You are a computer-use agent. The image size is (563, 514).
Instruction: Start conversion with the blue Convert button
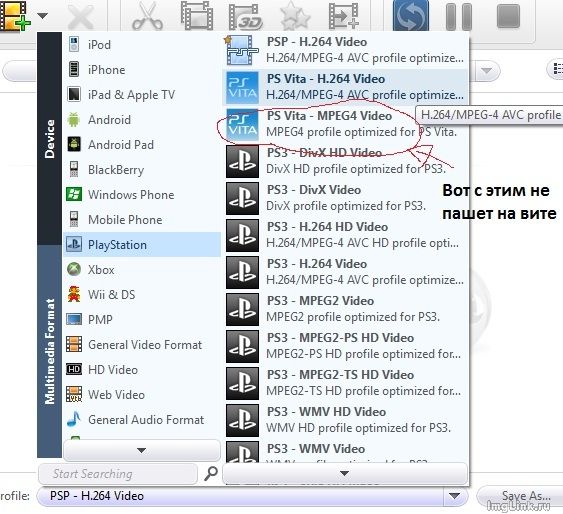click(411, 15)
